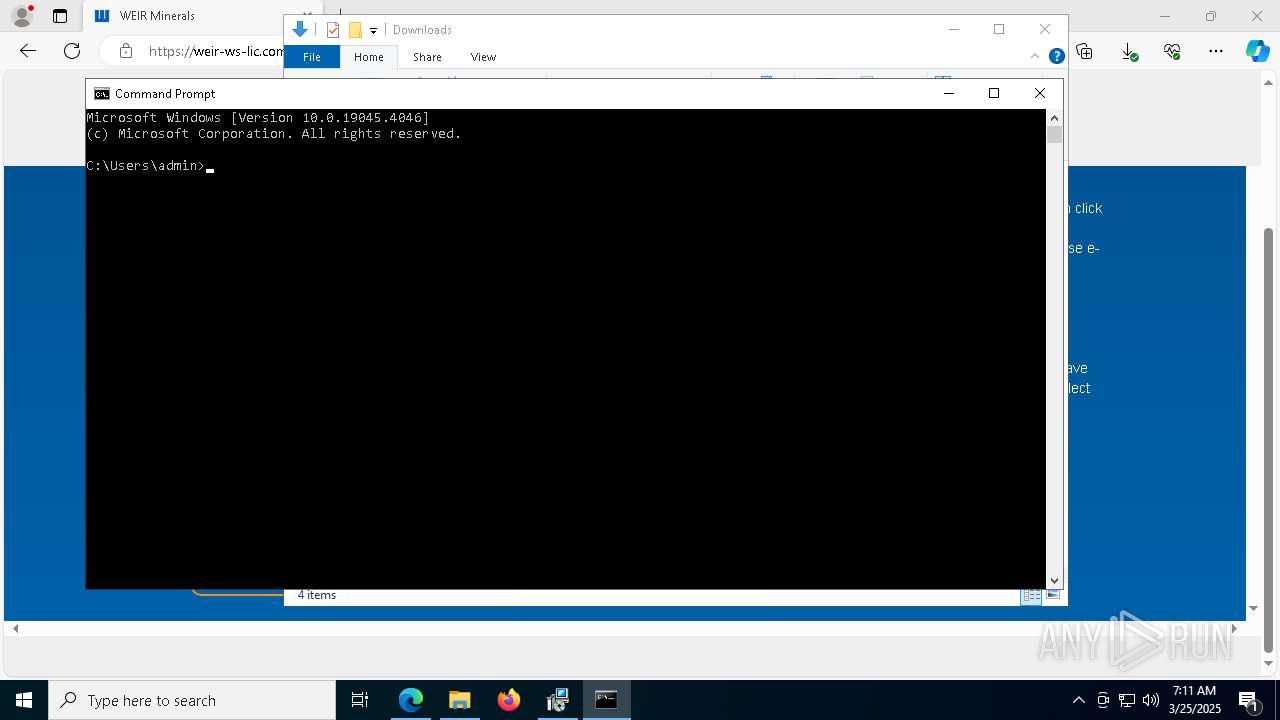Click Command Prompt scrollbar down arrow
The image size is (1280, 720).
1054,580
